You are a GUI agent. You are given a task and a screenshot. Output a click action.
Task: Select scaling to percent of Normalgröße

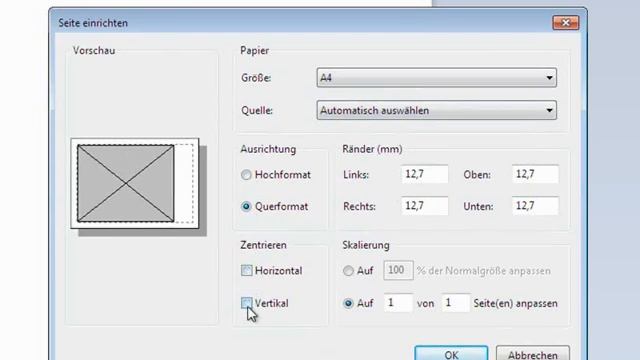(348, 271)
